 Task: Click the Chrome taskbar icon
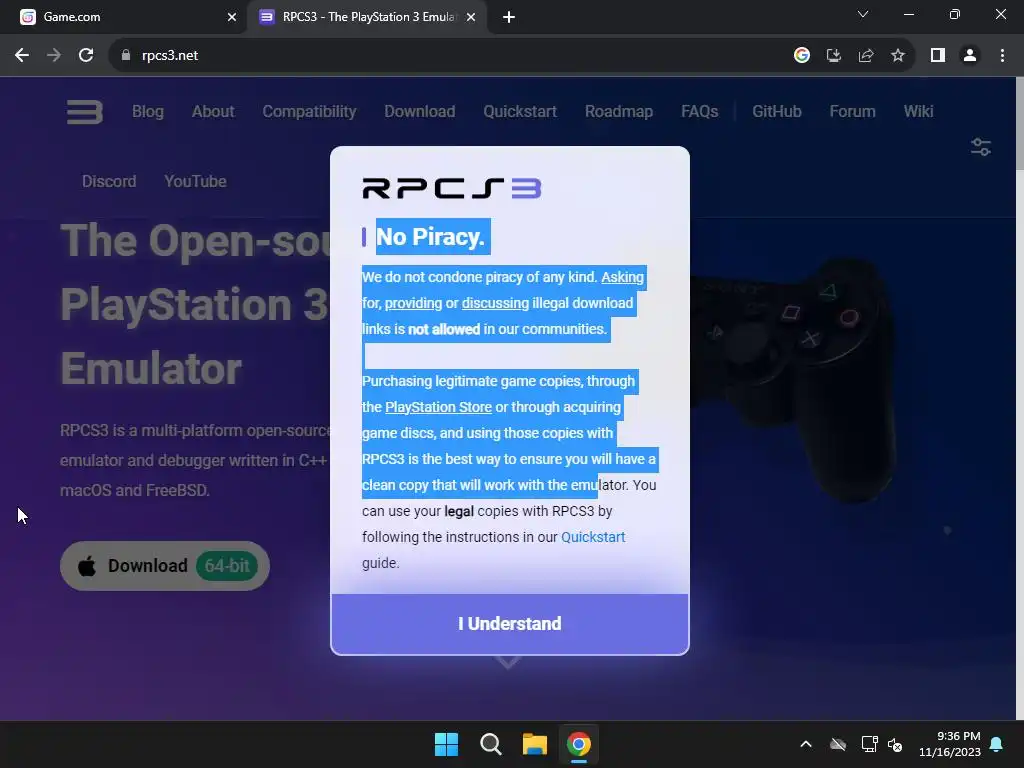point(579,744)
